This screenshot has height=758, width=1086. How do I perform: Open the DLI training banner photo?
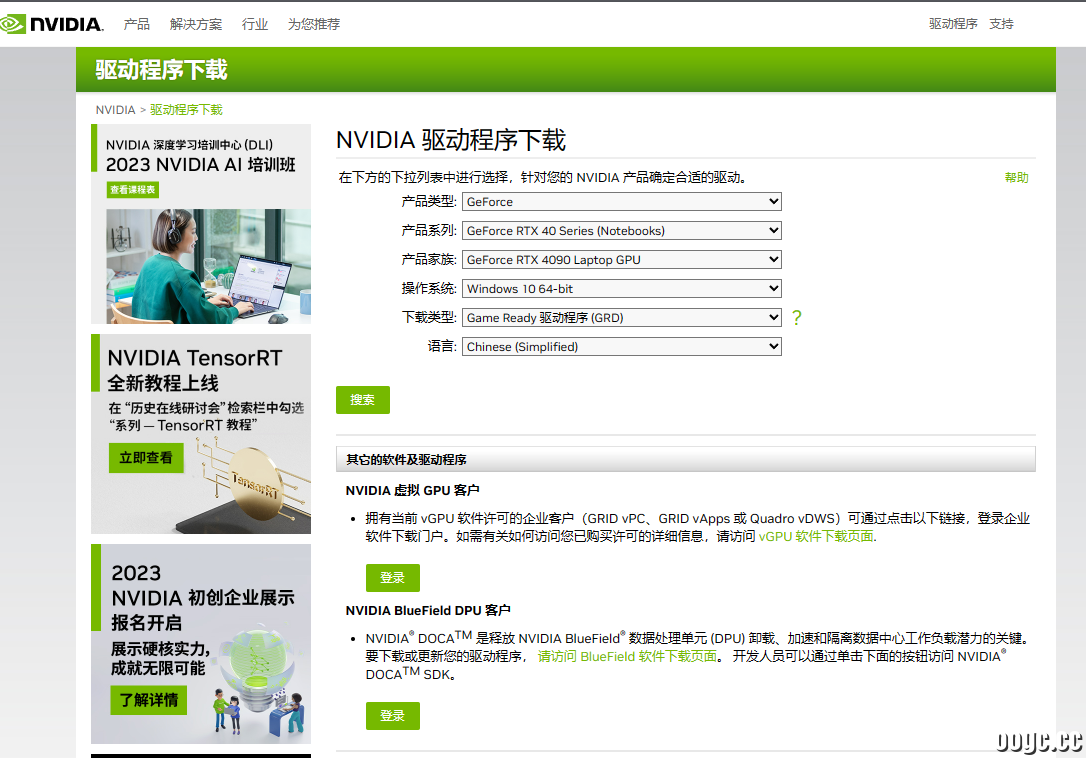(208, 266)
